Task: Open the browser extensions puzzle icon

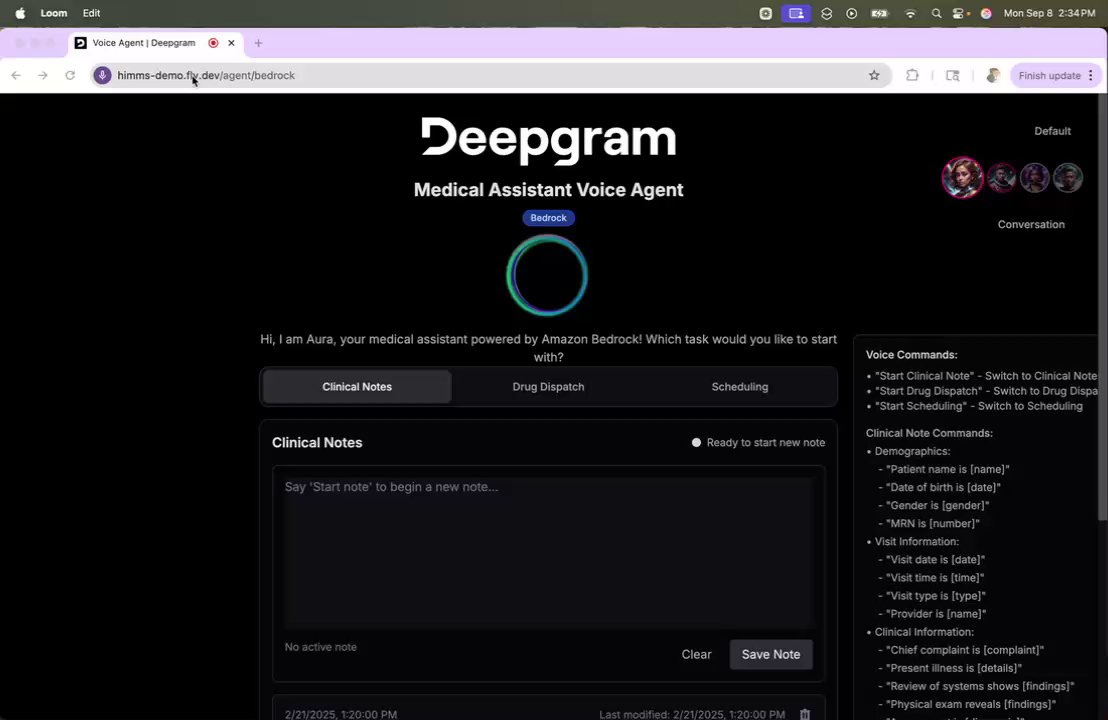Action: (912, 76)
